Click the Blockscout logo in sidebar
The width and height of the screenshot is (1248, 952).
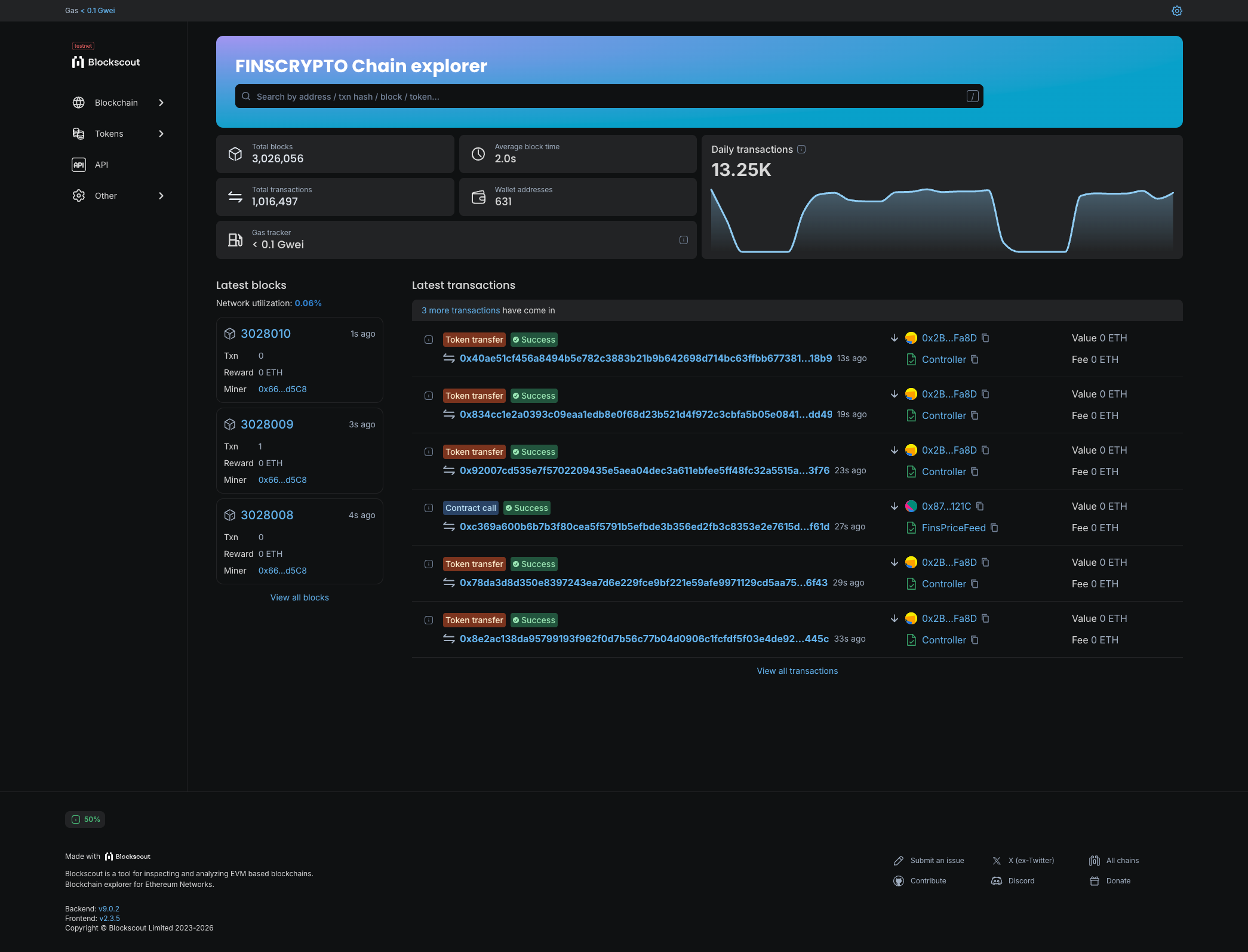106,62
